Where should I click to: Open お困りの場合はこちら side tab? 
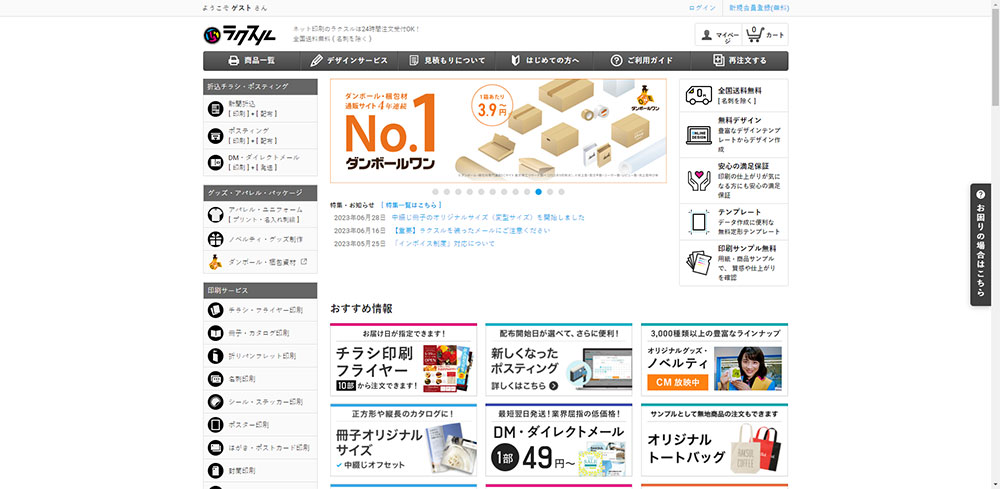(x=980, y=245)
